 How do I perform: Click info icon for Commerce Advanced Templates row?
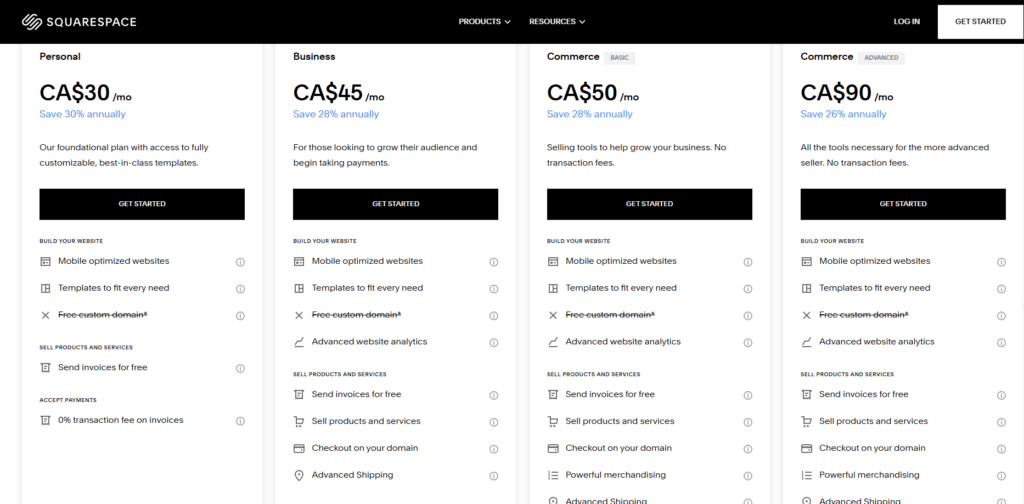pos(1001,288)
